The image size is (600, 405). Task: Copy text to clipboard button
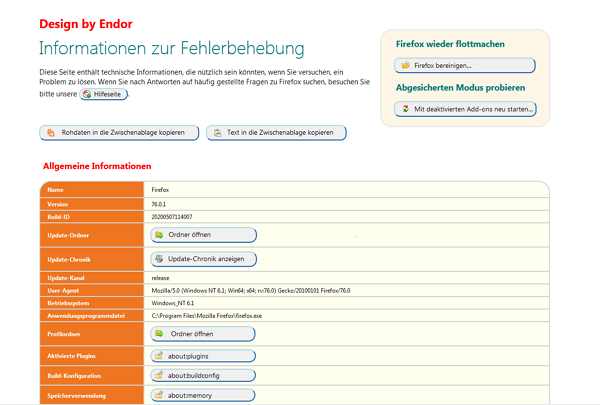click(x=276, y=133)
